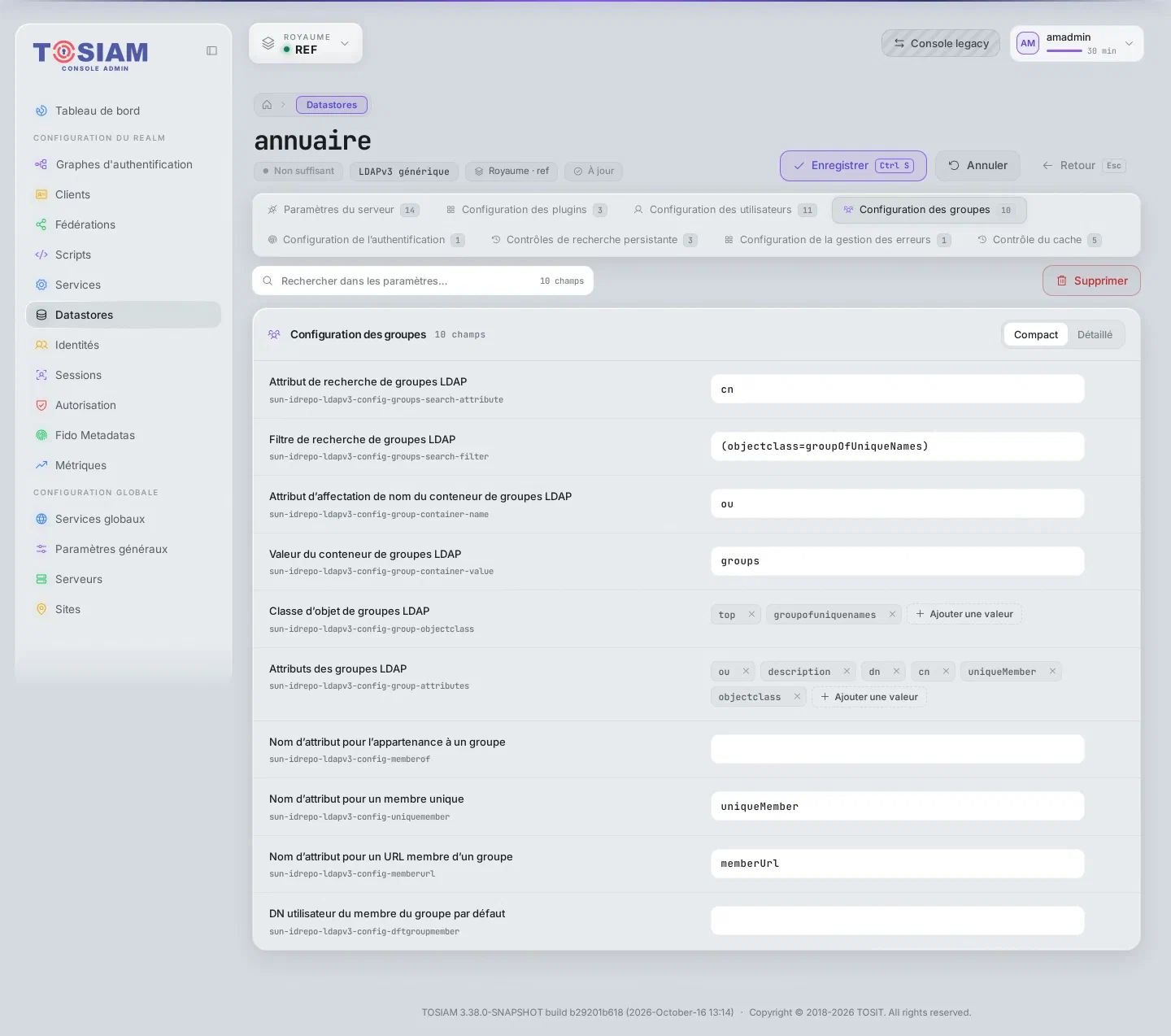The image size is (1171, 1036).
Task: Open Graphes d'authentification in sidebar
Action: coord(124,164)
